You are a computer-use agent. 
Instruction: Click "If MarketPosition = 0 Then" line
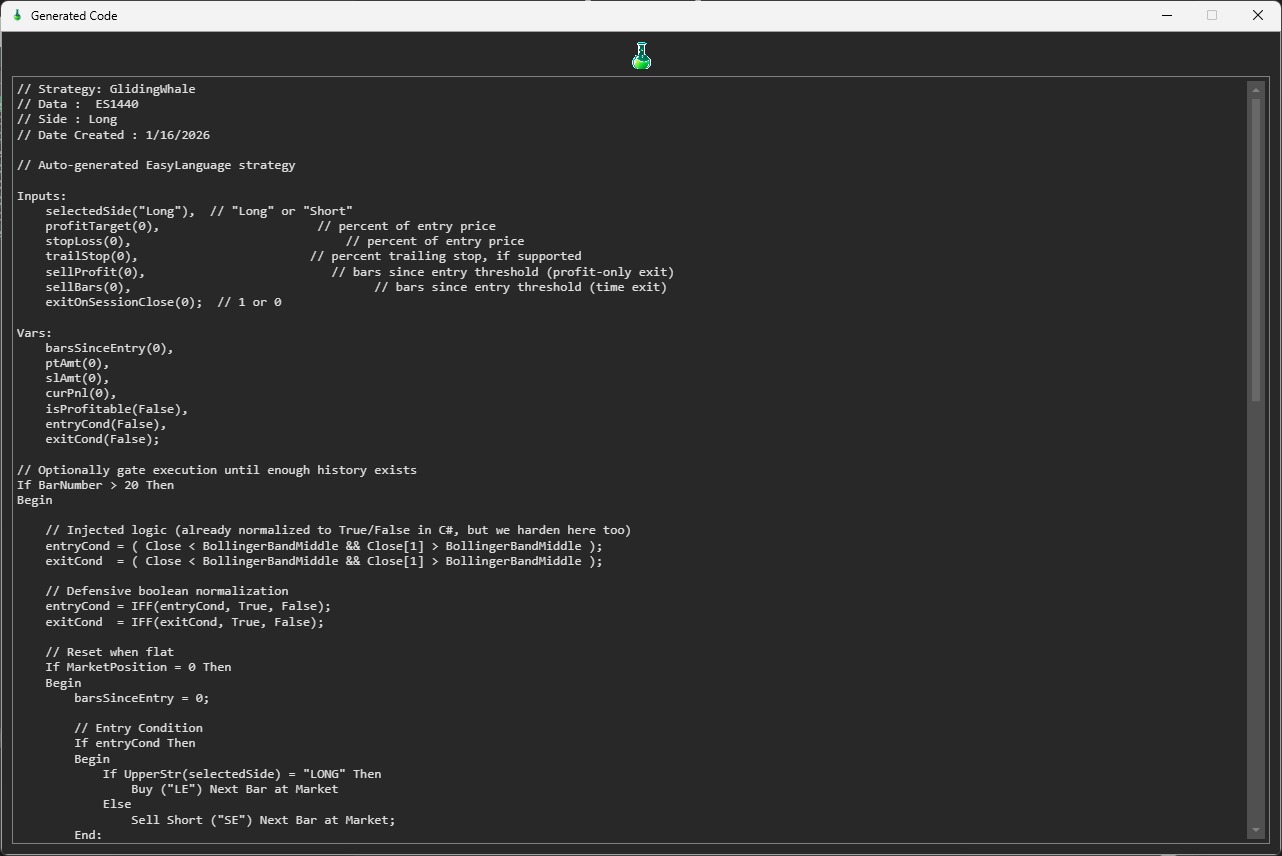[x=138, y=667]
